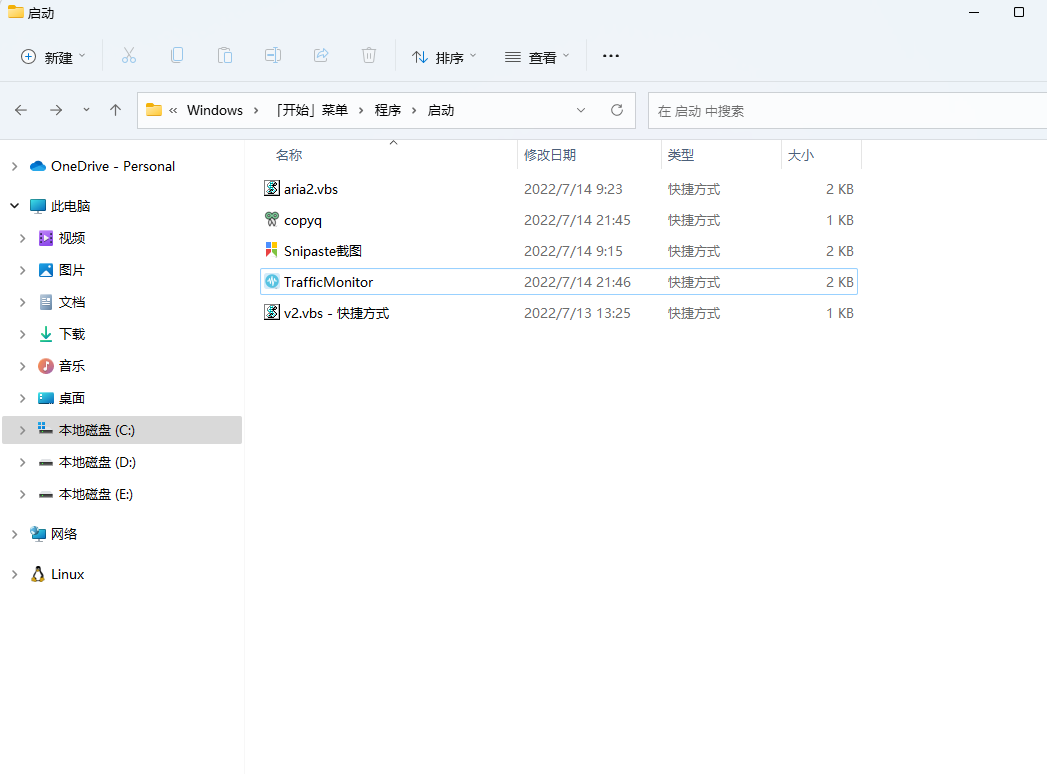Image resolution: width=1047 pixels, height=774 pixels.
Task: Go forward with the right arrow
Action: click(x=56, y=110)
